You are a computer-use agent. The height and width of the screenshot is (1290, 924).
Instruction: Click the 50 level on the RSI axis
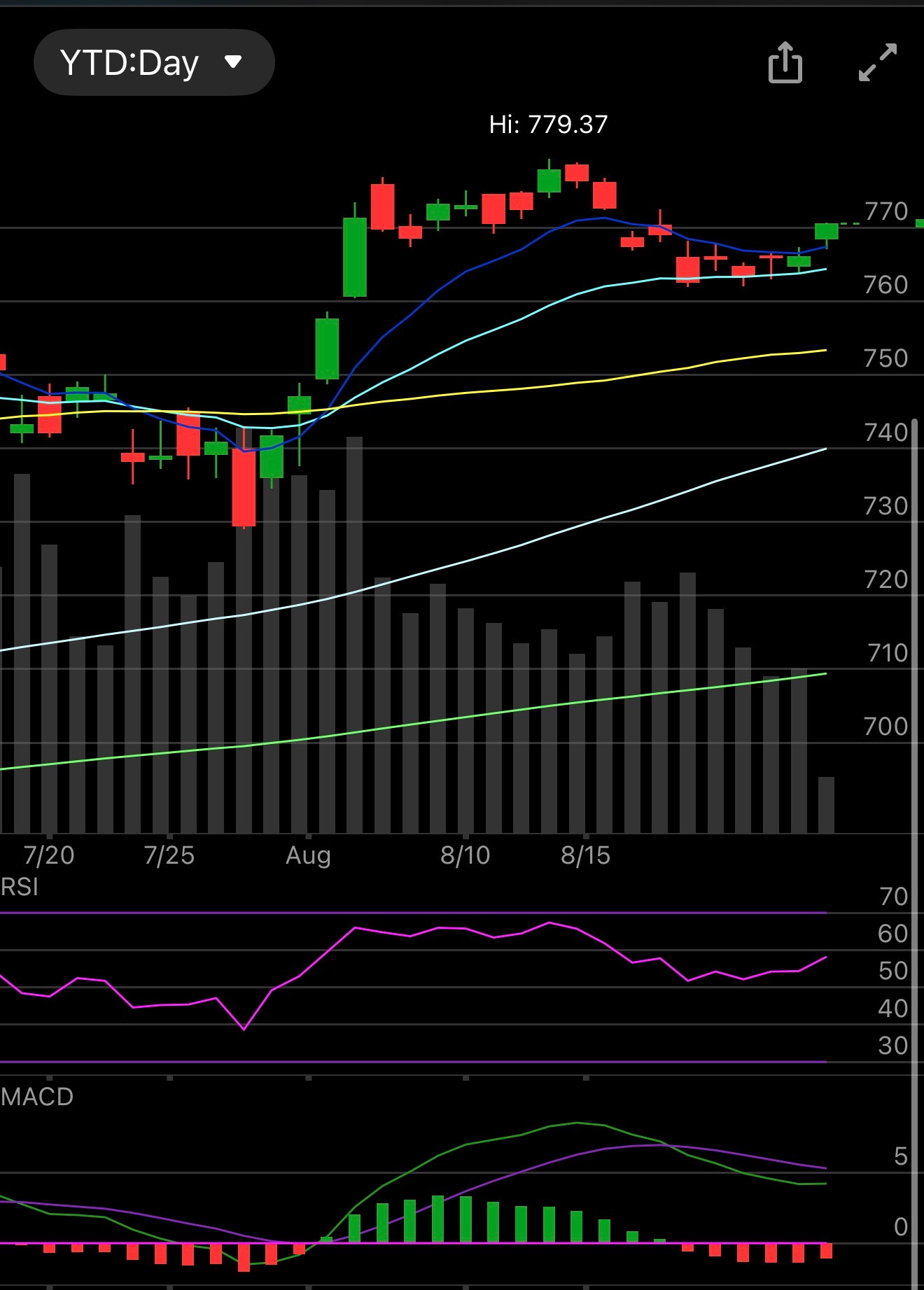893,971
